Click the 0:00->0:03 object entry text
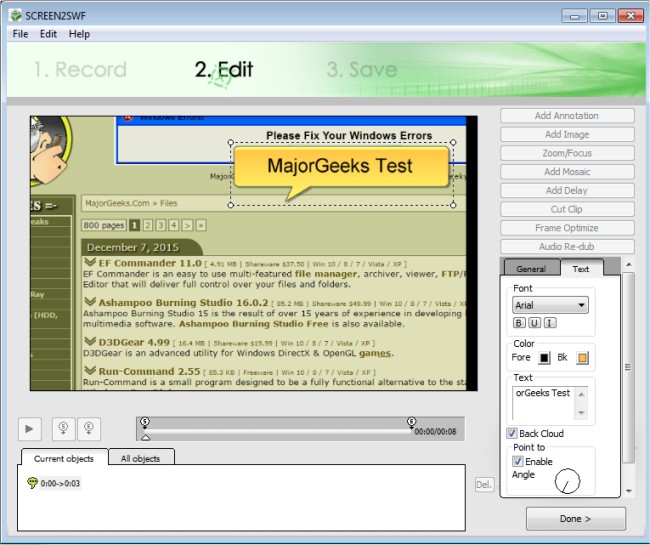 coord(61,483)
